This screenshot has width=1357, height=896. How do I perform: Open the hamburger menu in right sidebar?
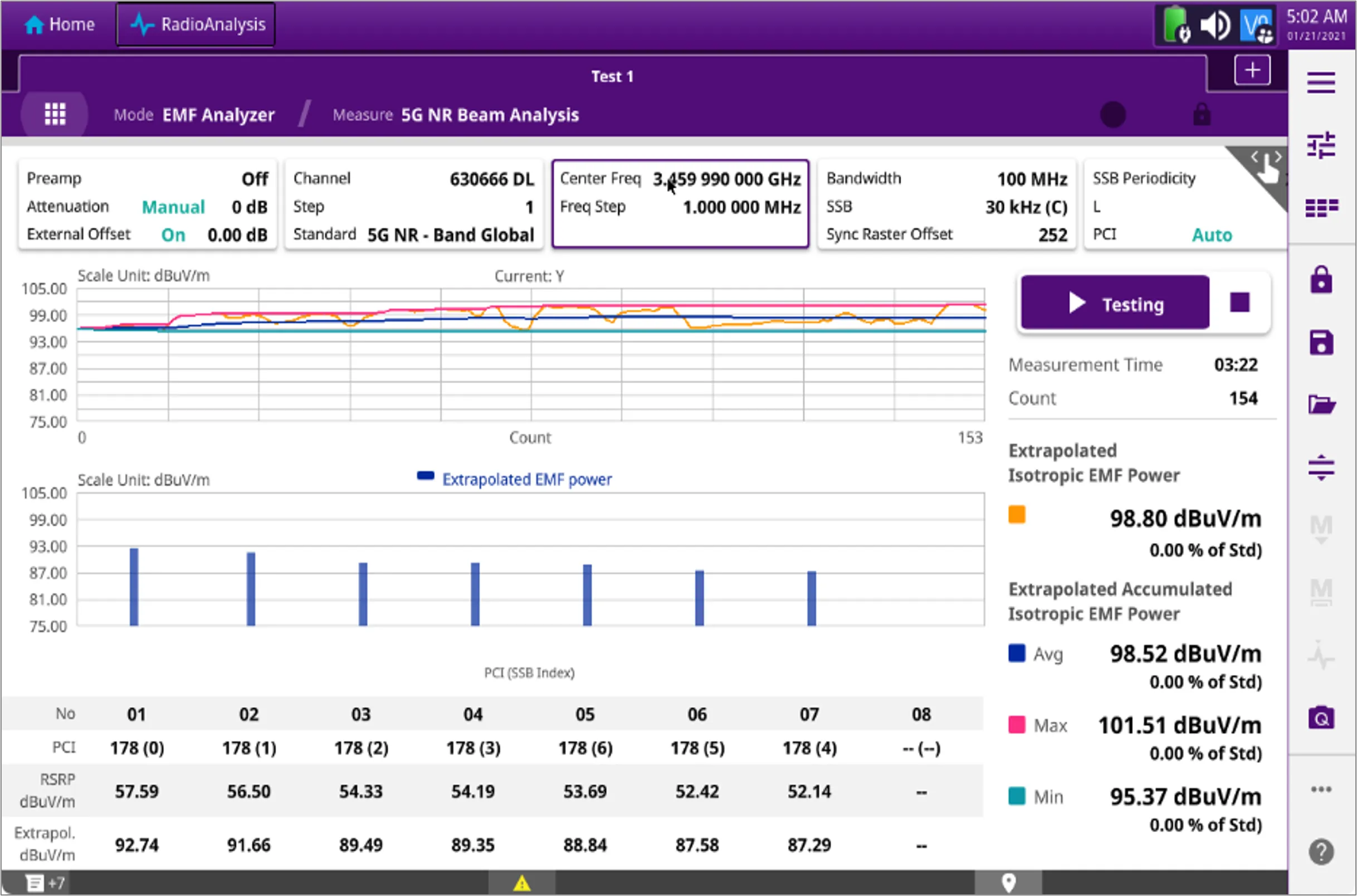tap(1320, 83)
